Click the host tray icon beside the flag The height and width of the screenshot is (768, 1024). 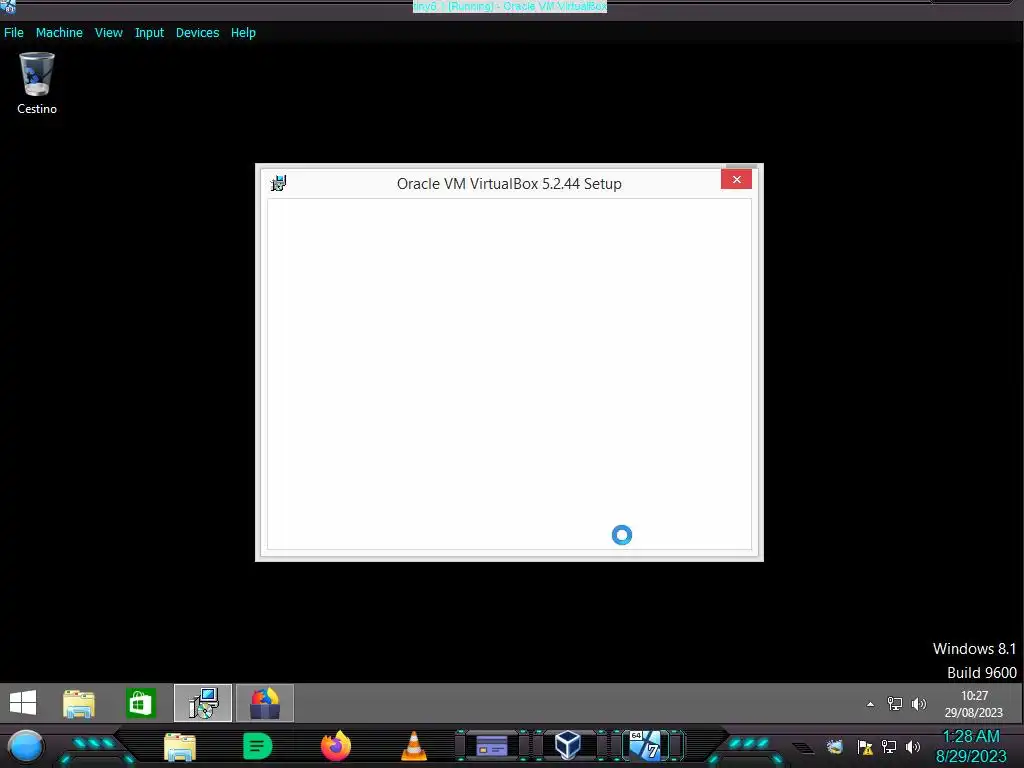[835, 747]
